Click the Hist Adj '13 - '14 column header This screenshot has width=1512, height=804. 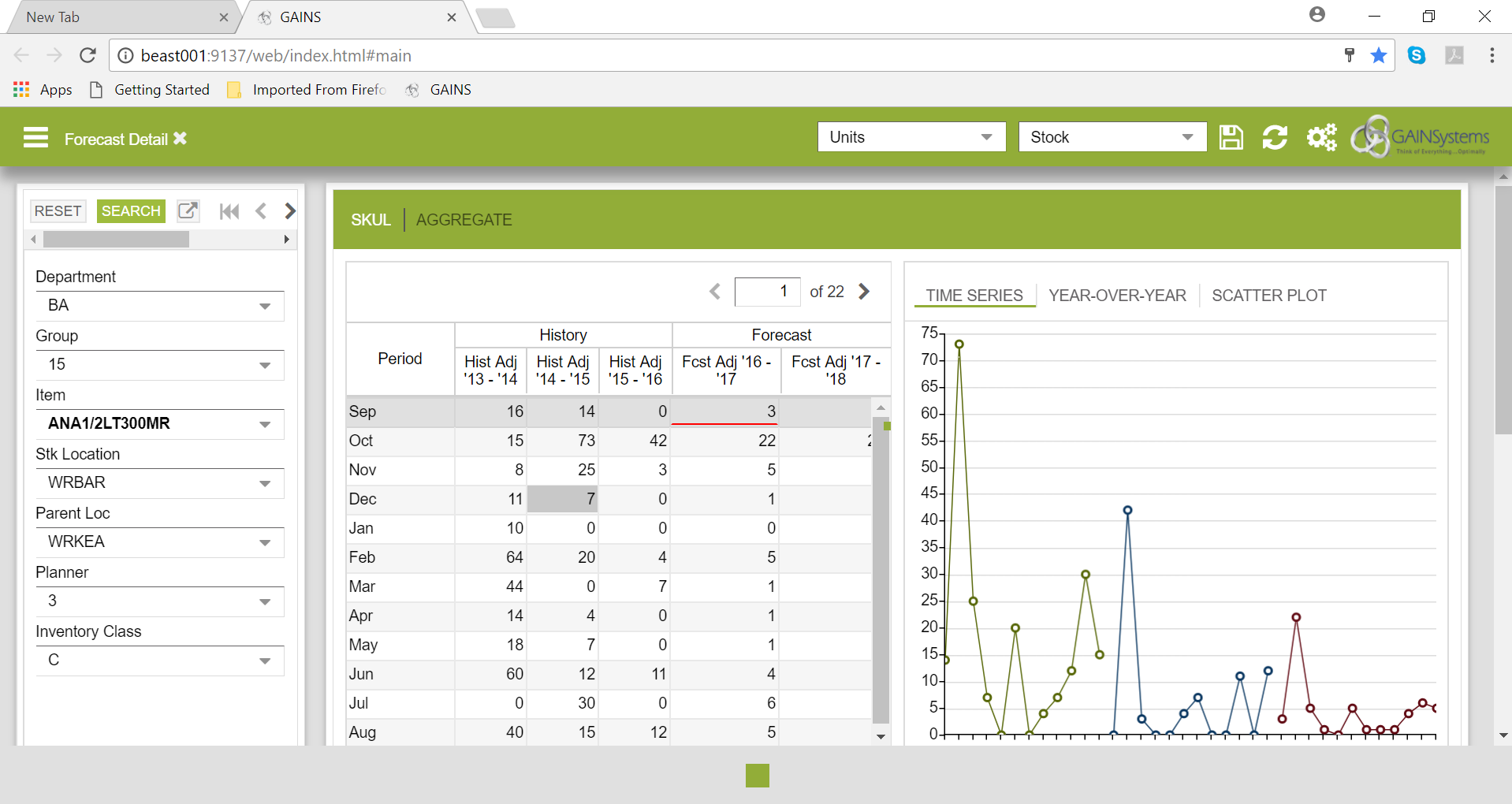490,370
